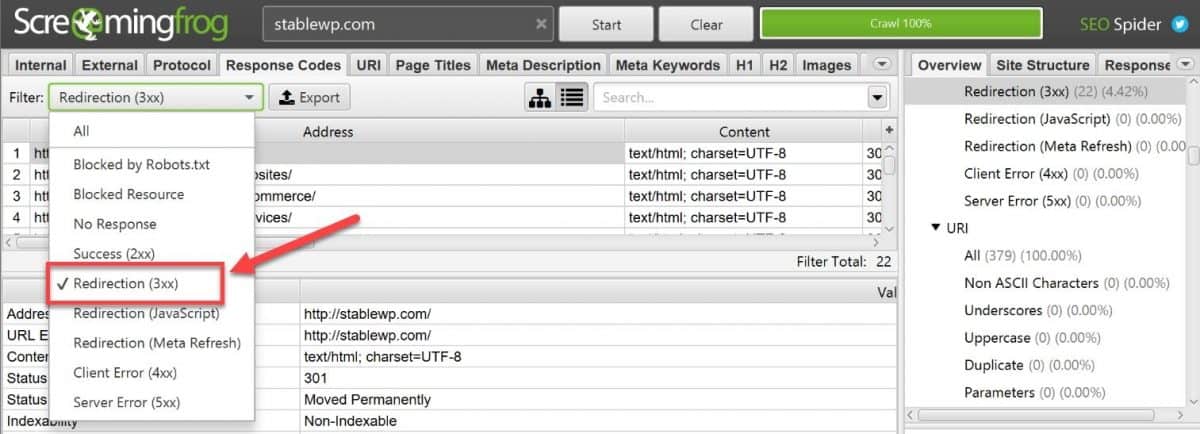Open the Site Structure tab
The width and height of the screenshot is (1200, 434).
point(1043,65)
